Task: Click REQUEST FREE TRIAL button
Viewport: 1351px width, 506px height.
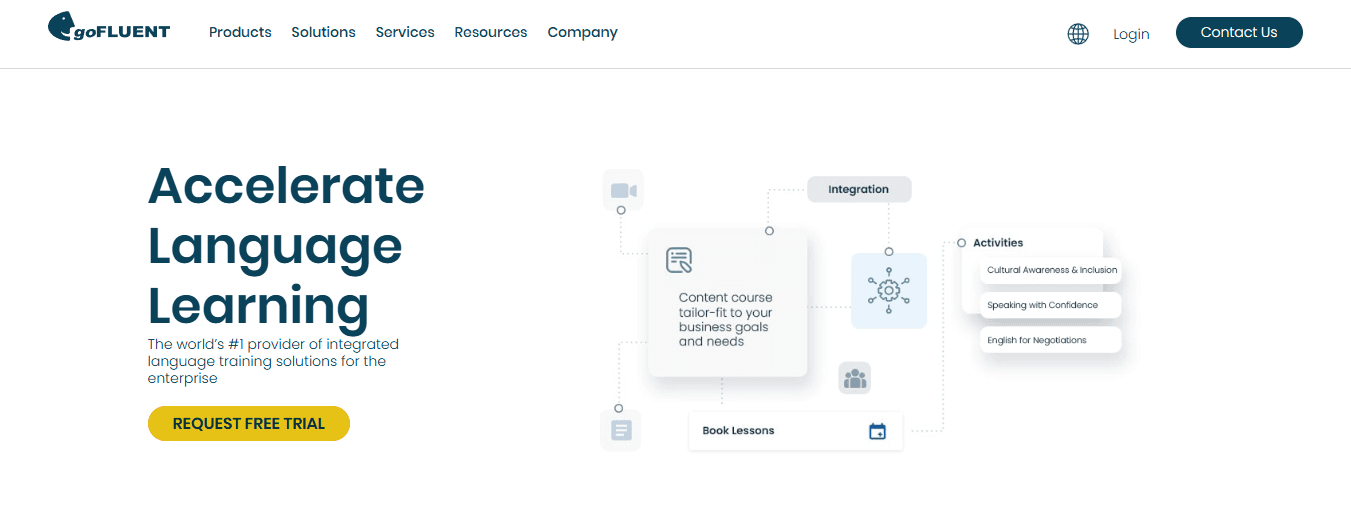Action: (249, 424)
